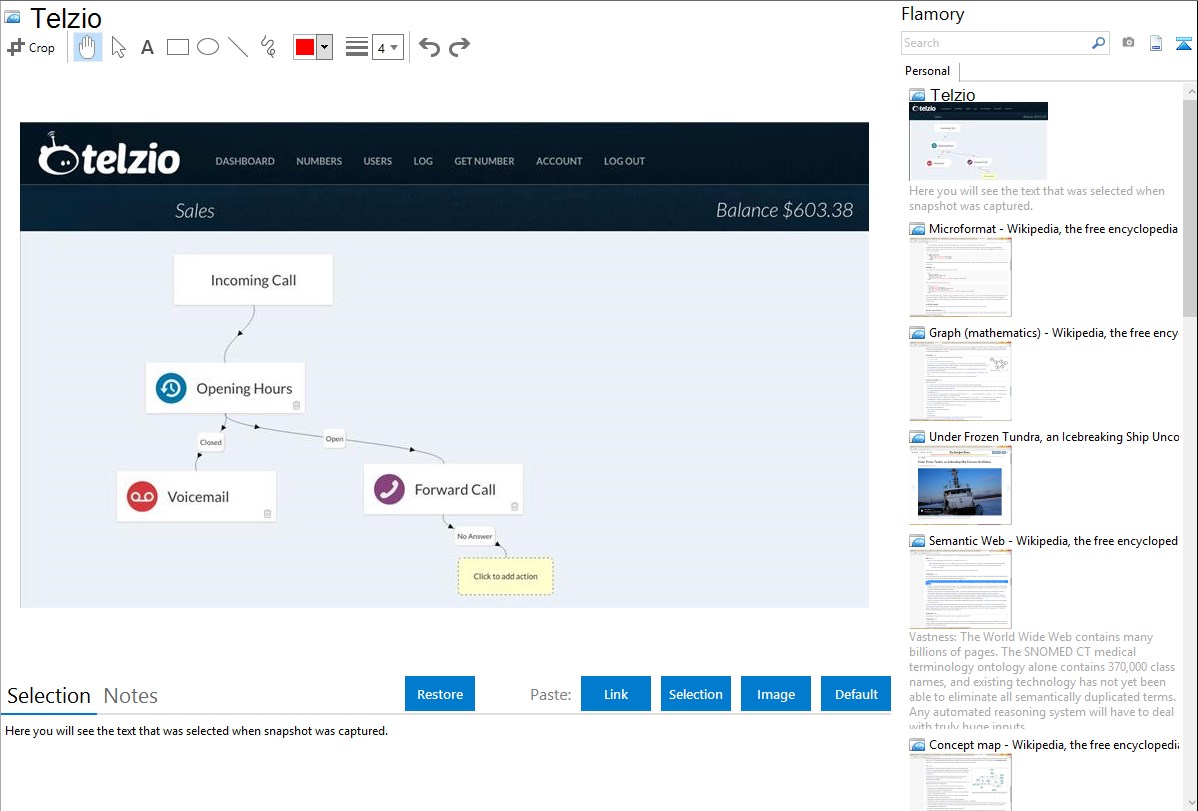Undo the last annotation
Screen dimensions: 1198x811
click(429, 47)
